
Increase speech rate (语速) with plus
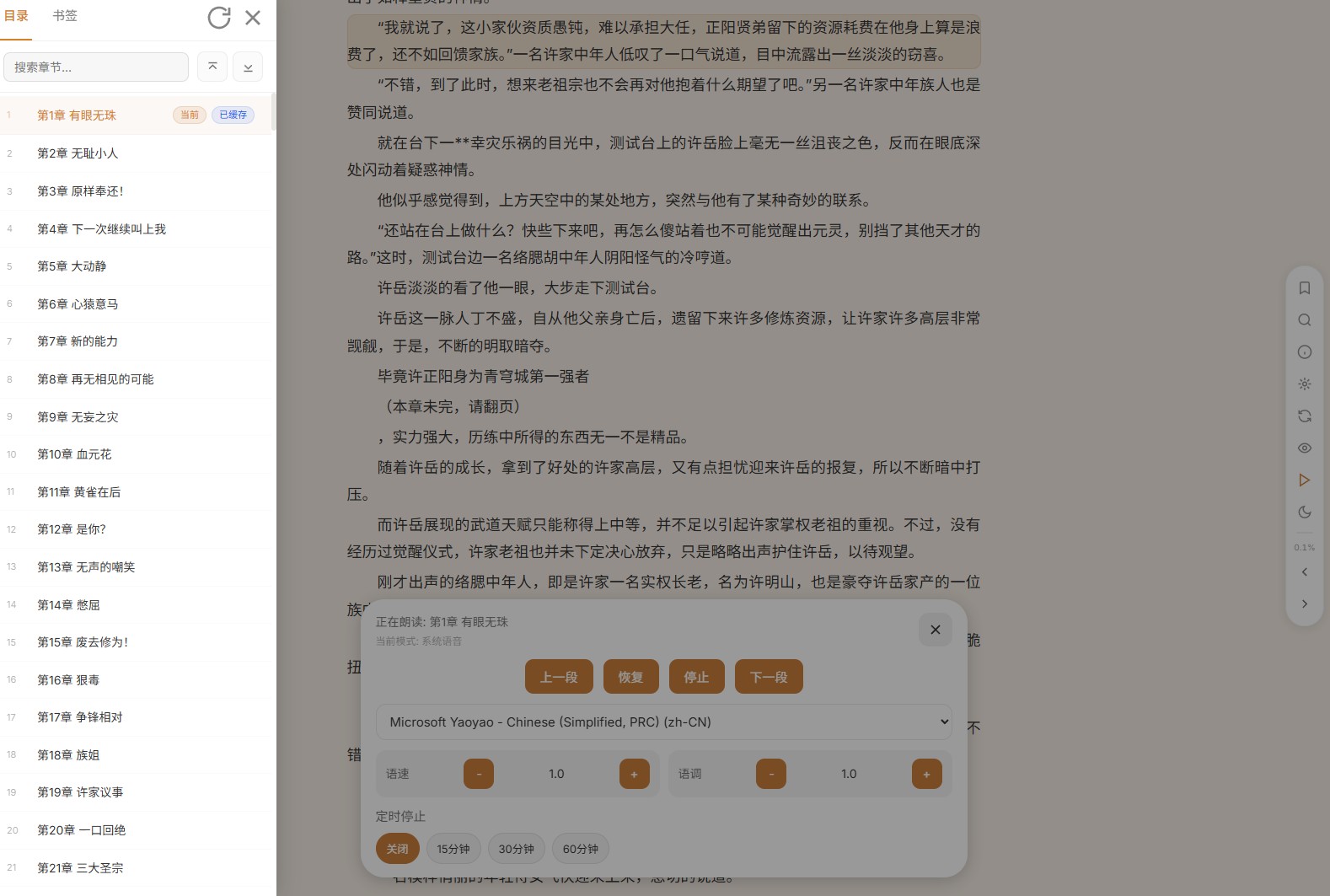[635, 774]
